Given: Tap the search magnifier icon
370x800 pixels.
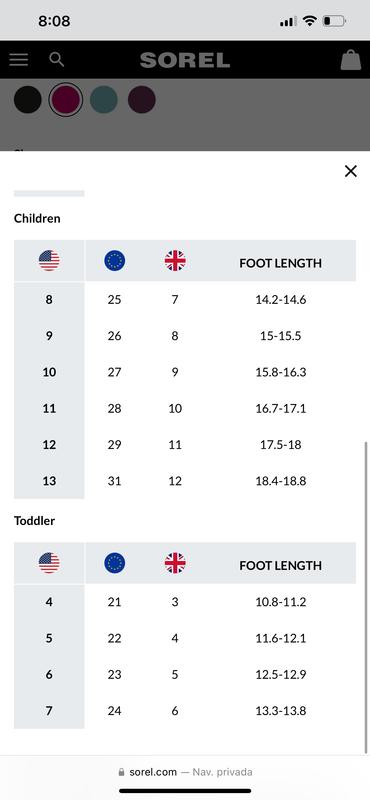Looking at the screenshot, I should [x=57, y=59].
